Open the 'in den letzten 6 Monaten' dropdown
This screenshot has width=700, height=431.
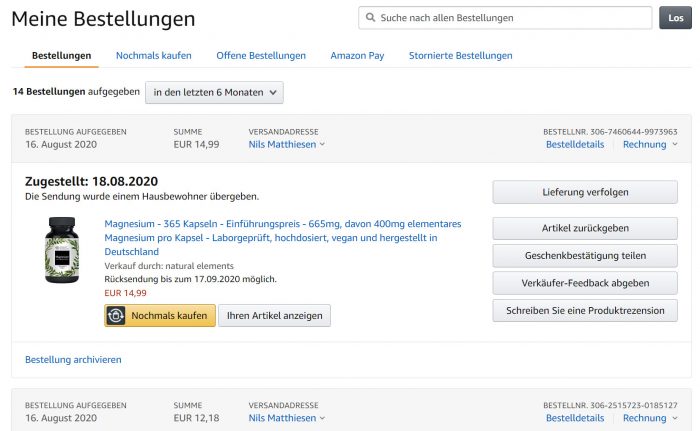pos(214,92)
